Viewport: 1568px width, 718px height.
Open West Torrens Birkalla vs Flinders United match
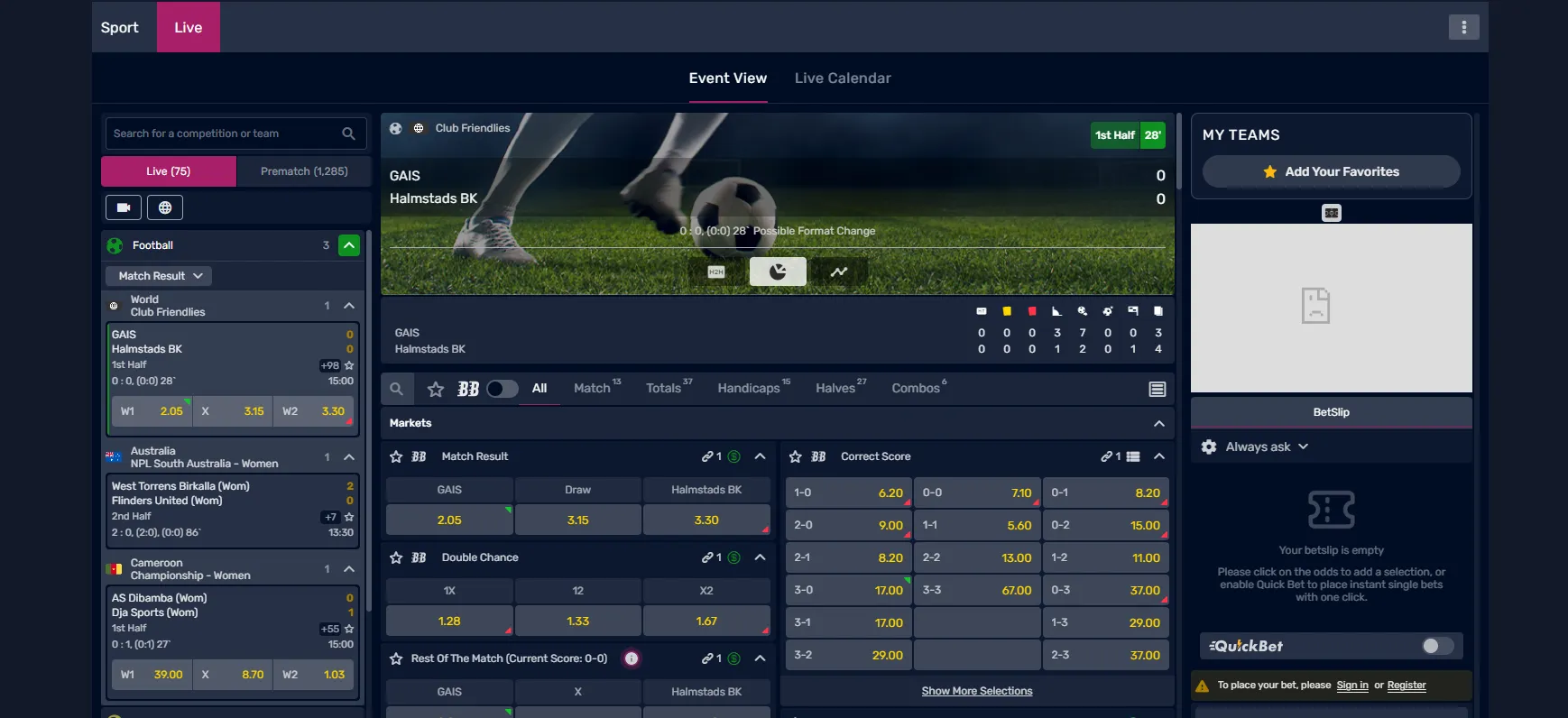(x=233, y=511)
